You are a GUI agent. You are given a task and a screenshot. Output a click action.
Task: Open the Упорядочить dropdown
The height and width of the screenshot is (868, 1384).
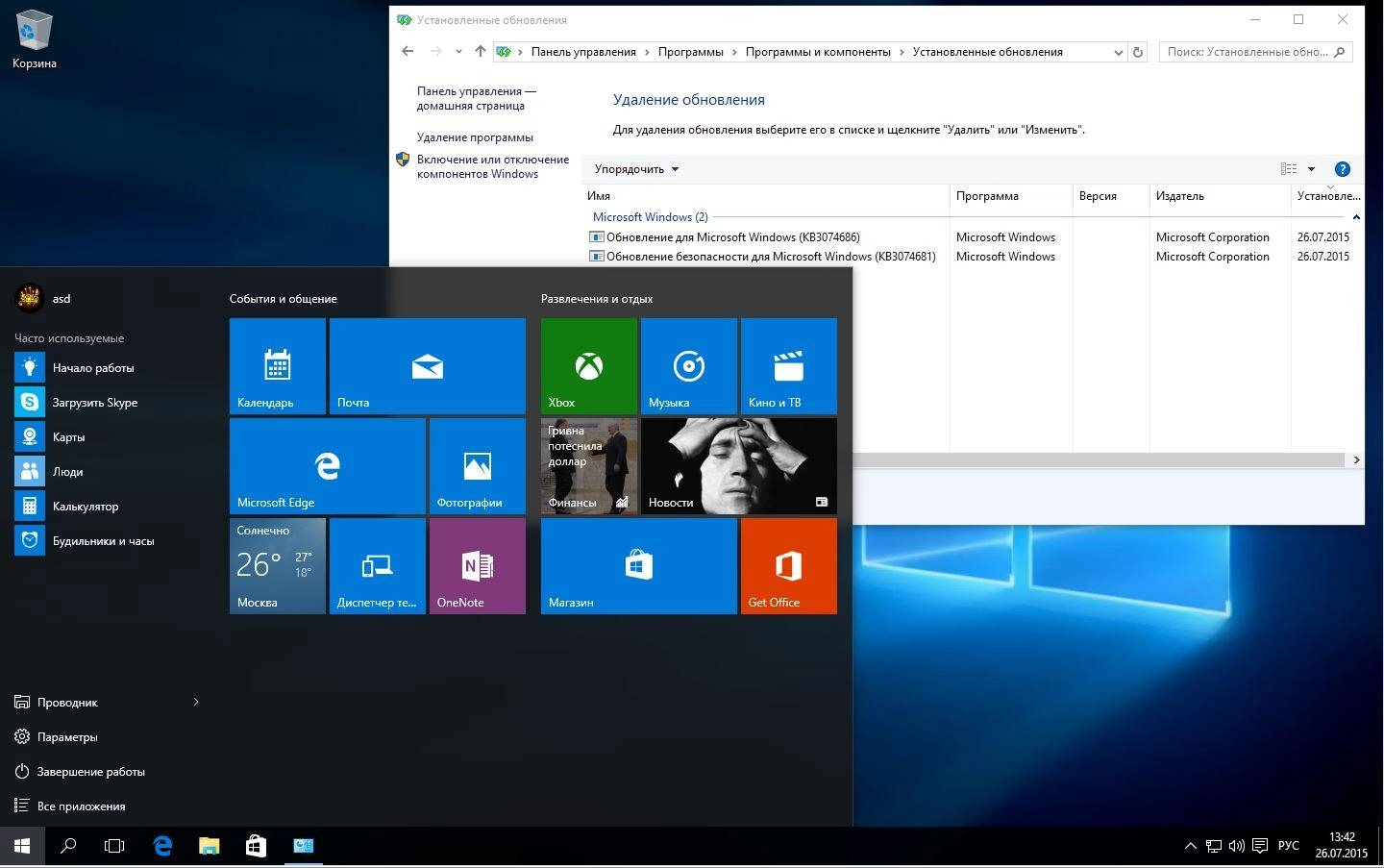636,169
